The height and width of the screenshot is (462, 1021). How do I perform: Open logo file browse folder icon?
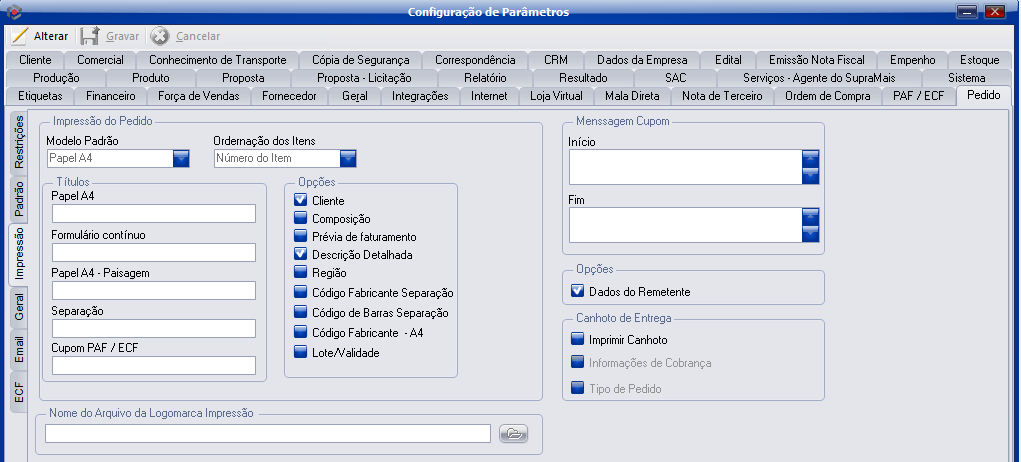pyautogui.click(x=512, y=433)
